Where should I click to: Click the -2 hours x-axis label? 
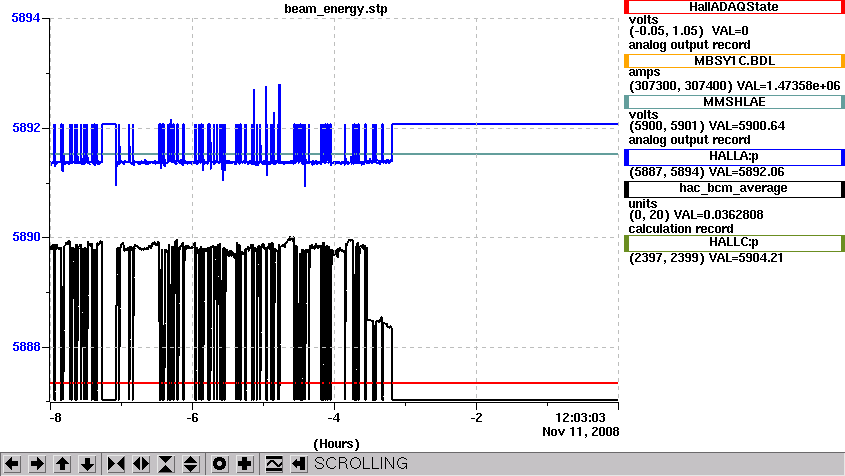pyautogui.click(x=476, y=418)
